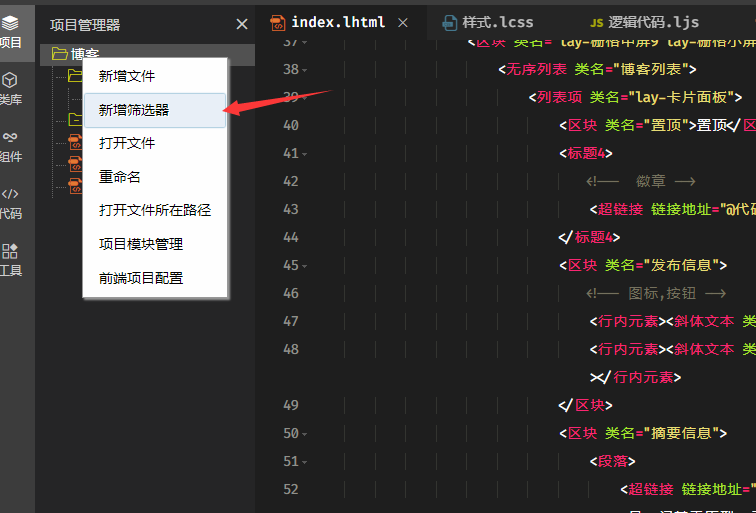The height and width of the screenshot is (513, 756).
Task: Click line number 44 in gutter
Action: click(291, 237)
